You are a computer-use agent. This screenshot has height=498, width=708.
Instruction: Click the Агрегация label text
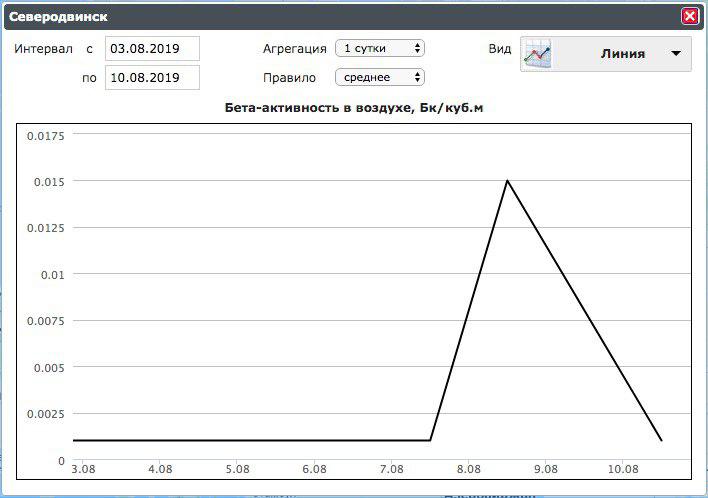(294, 48)
